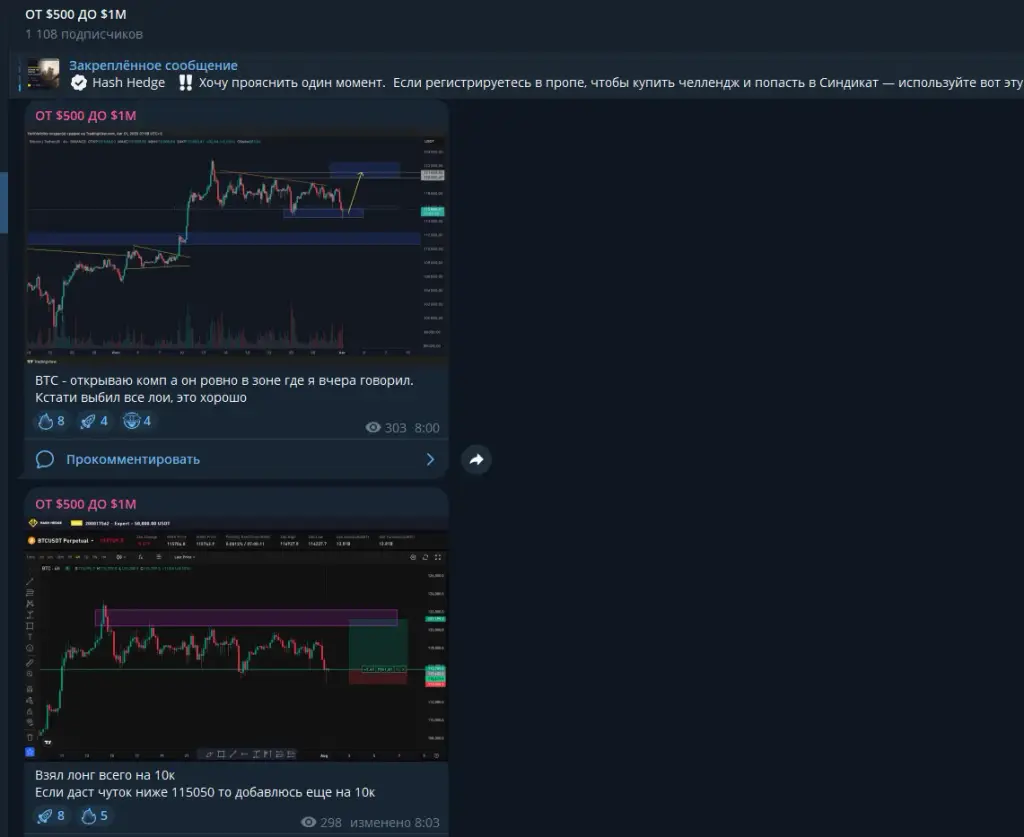The height and width of the screenshot is (837, 1024).
Task: Select the "Hash Hedge" name in the pinned bar
Action: point(129,83)
